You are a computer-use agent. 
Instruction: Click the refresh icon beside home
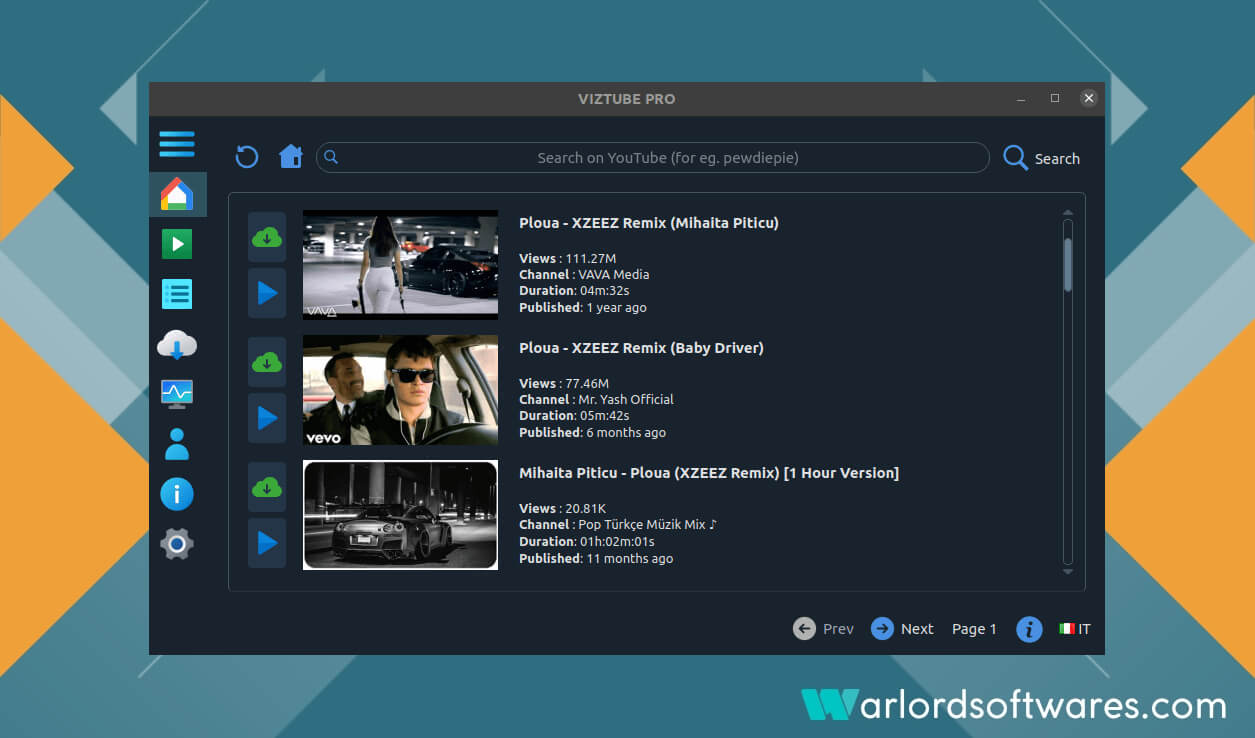tap(247, 157)
